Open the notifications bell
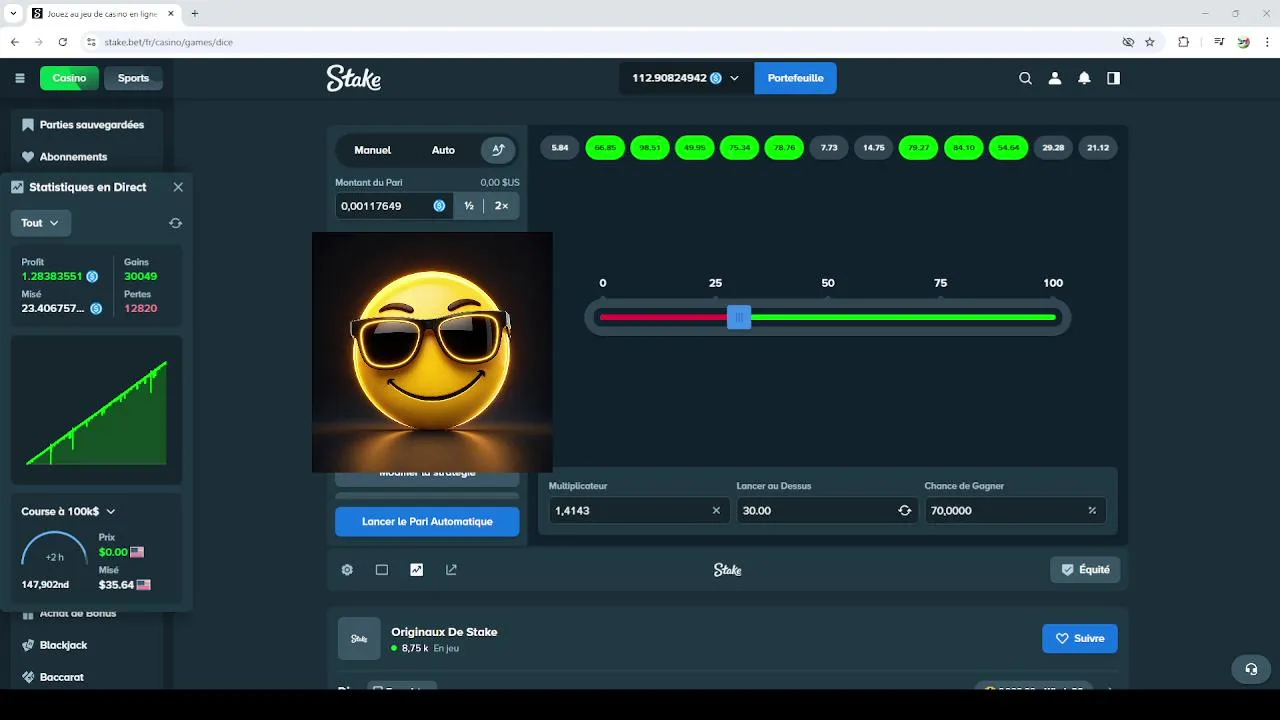The height and width of the screenshot is (720, 1280). (x=1084, y=78)
